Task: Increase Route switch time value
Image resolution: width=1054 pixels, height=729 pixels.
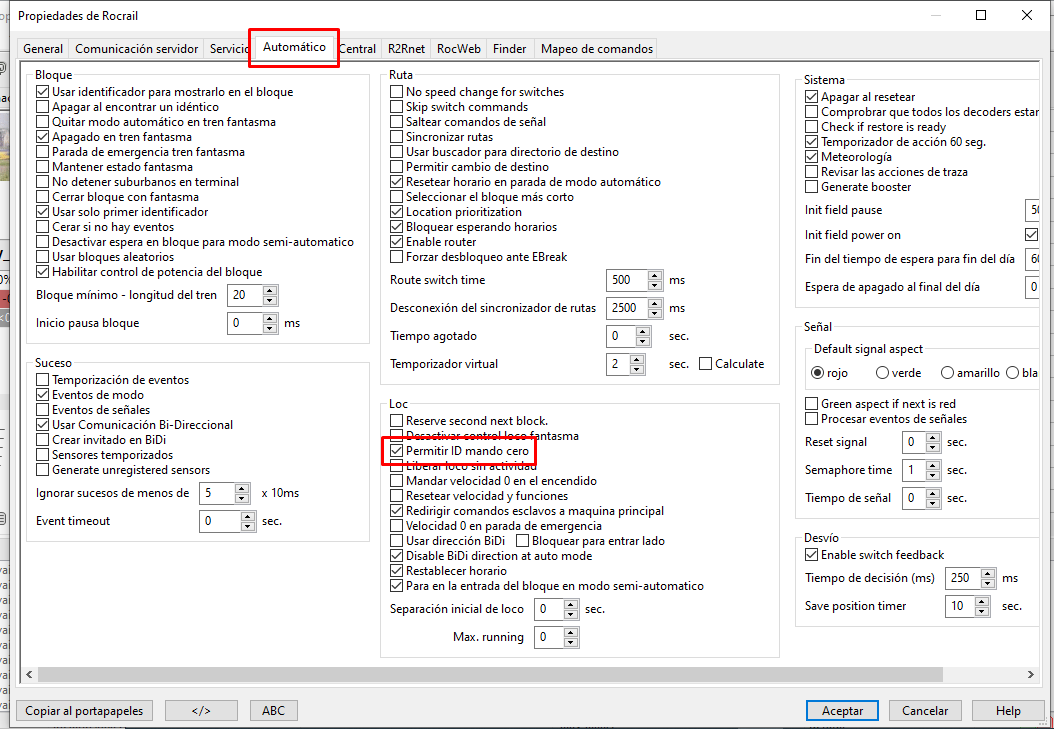Action: coord(655,275)
